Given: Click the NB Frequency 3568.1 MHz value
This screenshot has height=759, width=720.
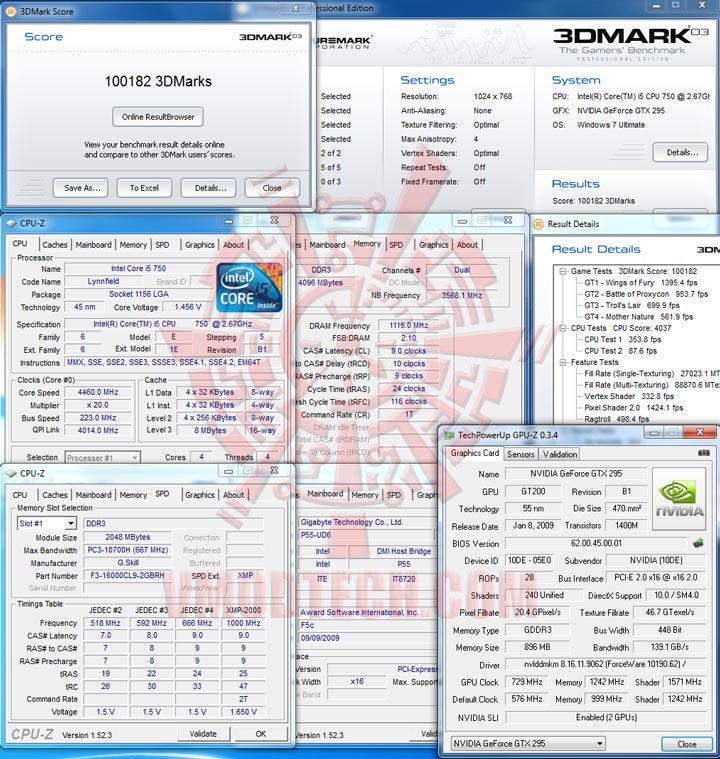Looking at the screenshot, I should 462,295.
